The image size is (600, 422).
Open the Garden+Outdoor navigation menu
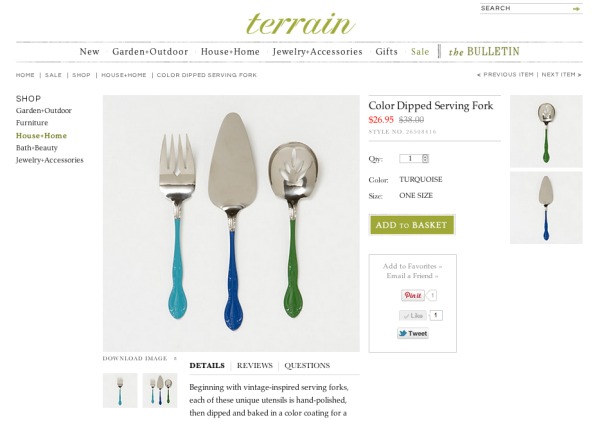pyautogui.click(x=150, y=52)
